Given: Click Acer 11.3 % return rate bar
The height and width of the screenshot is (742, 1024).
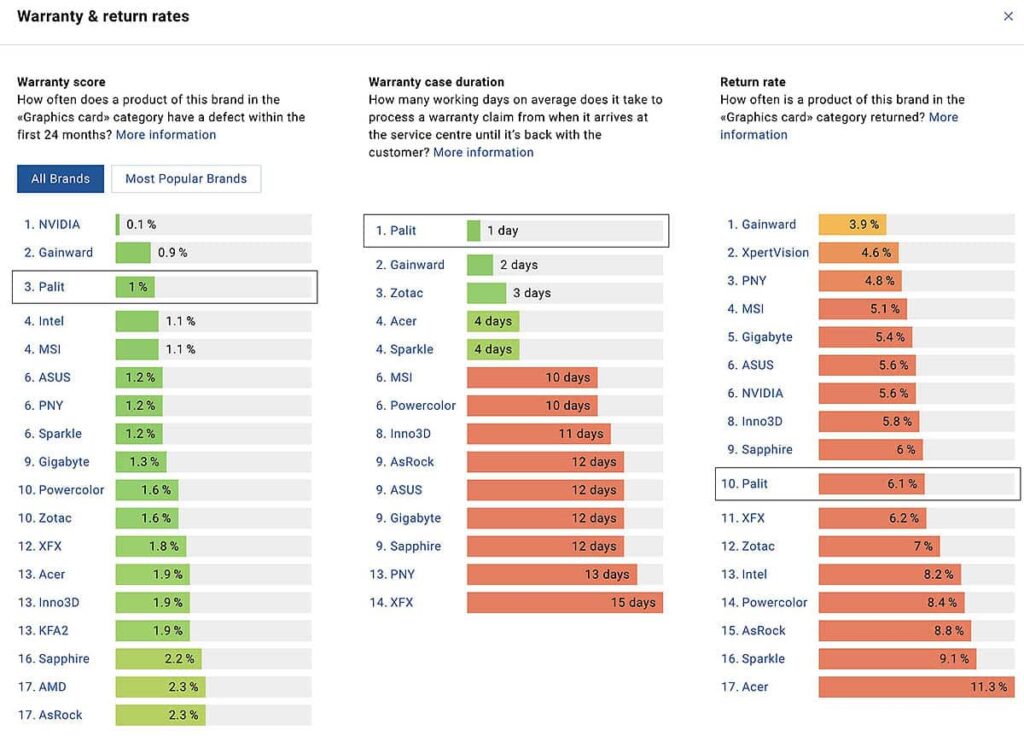Looking at the screenshot, I should [x=915, y=687].
